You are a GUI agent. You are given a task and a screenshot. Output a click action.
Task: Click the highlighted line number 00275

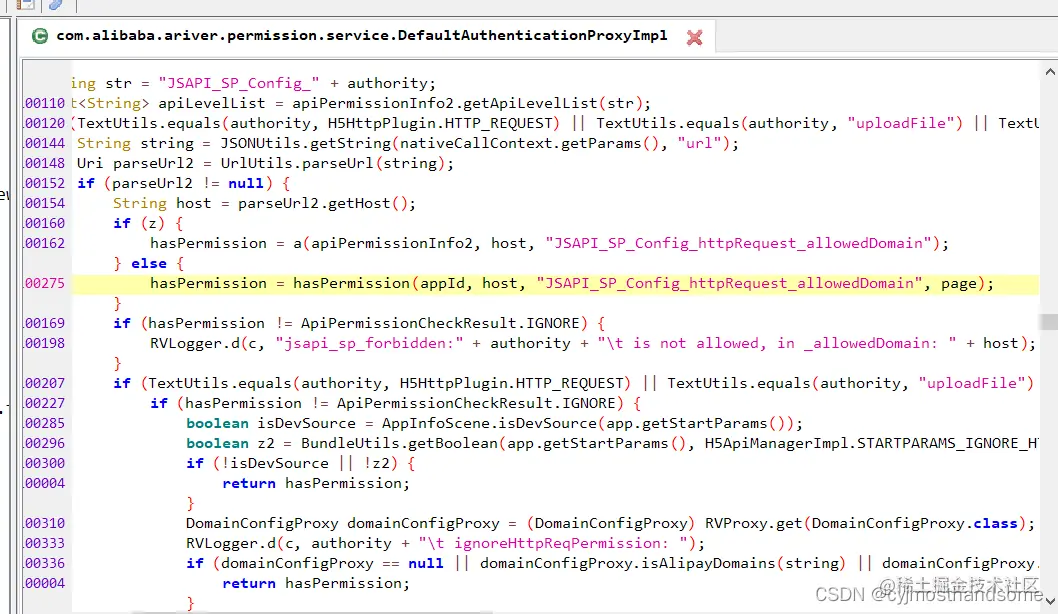pos(45,283)
